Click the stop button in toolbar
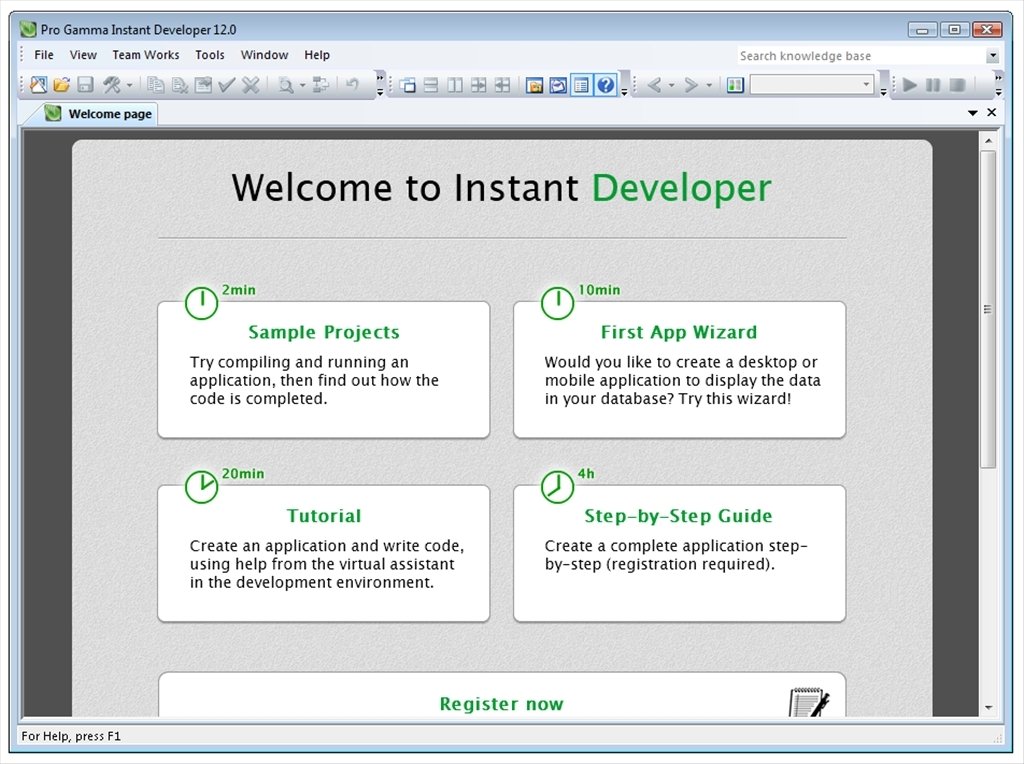This screenshot has width=1024, height=764. click(x=957, y=85)
